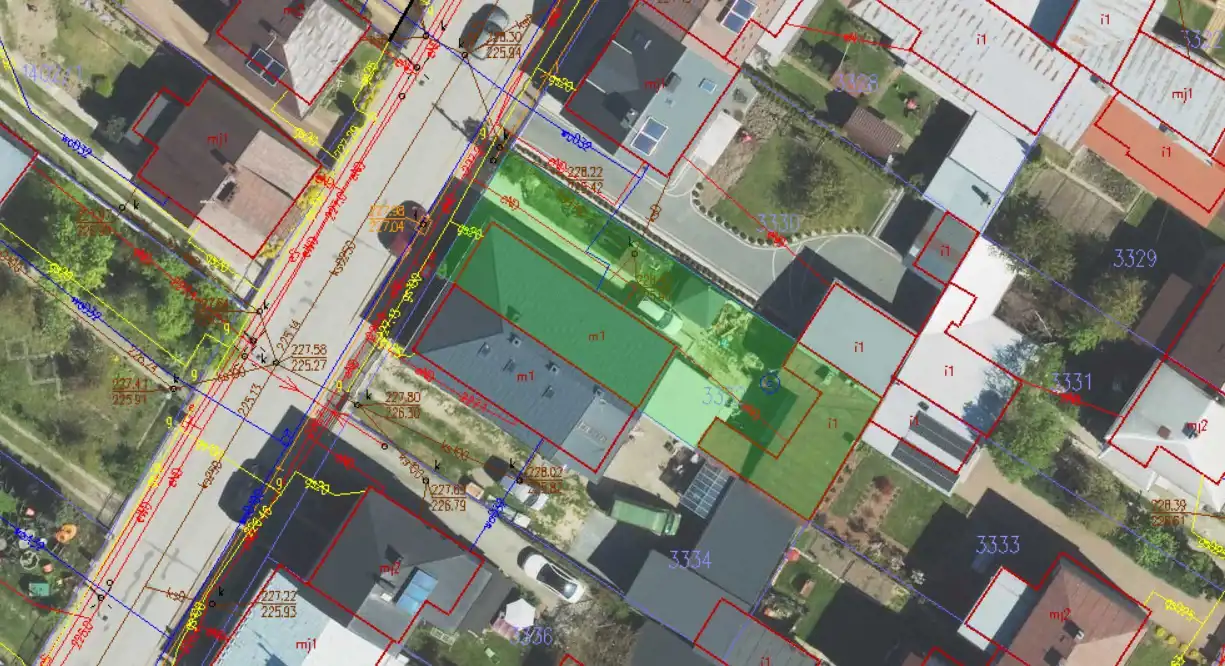Click the 227.22 / 225.93 elevation label
The image size is (1225, 666).
(277, 603)
